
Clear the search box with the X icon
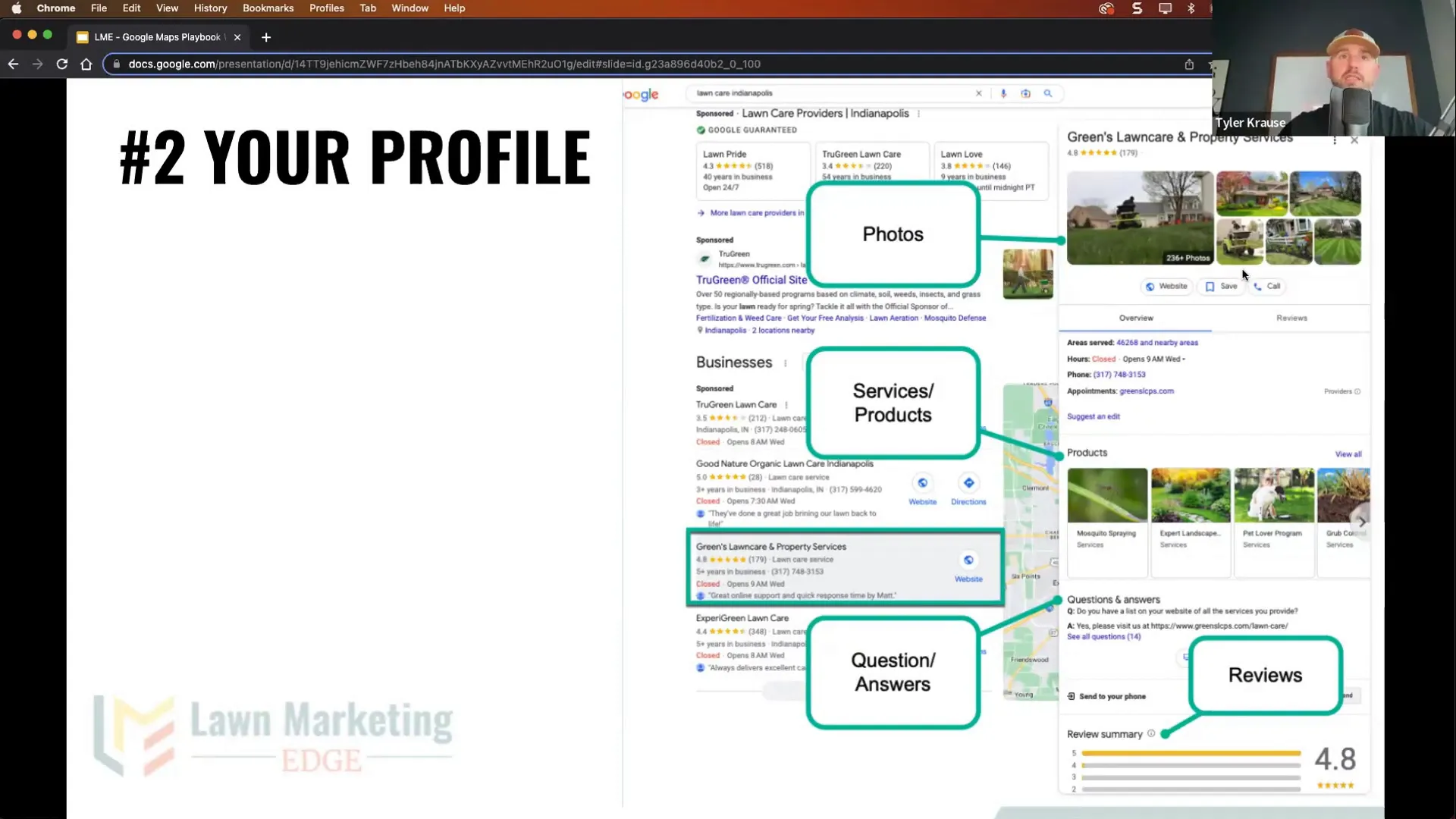[978, 93]
